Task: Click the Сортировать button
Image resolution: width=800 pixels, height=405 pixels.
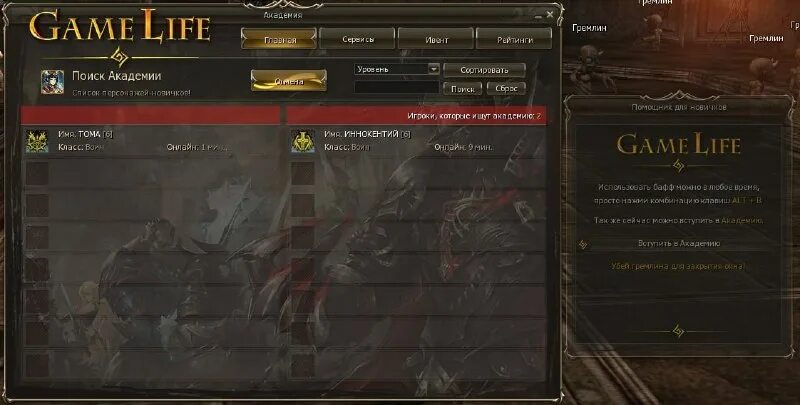Action: pyautogui.click(x=484, y=70)
